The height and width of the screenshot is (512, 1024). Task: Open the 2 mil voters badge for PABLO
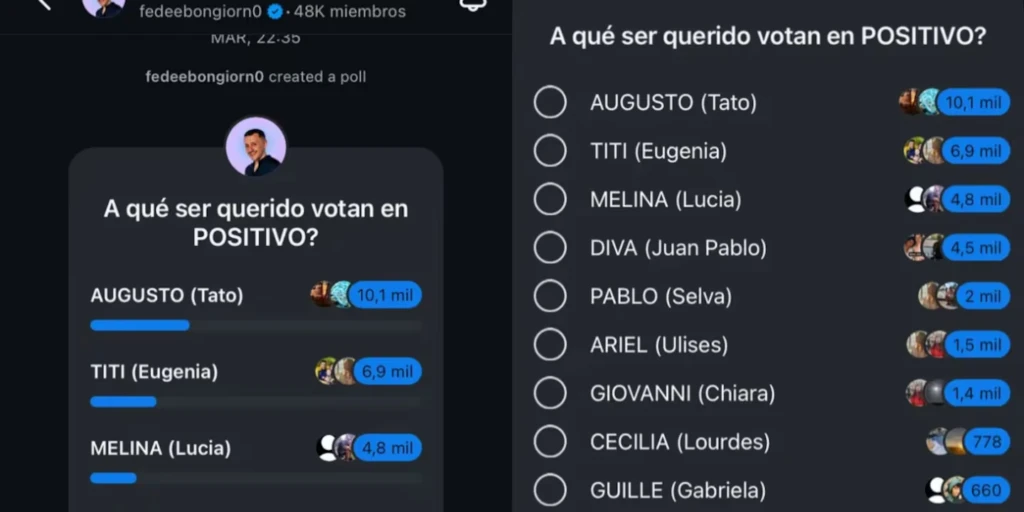pyautogui.click(x=982, y=296)
